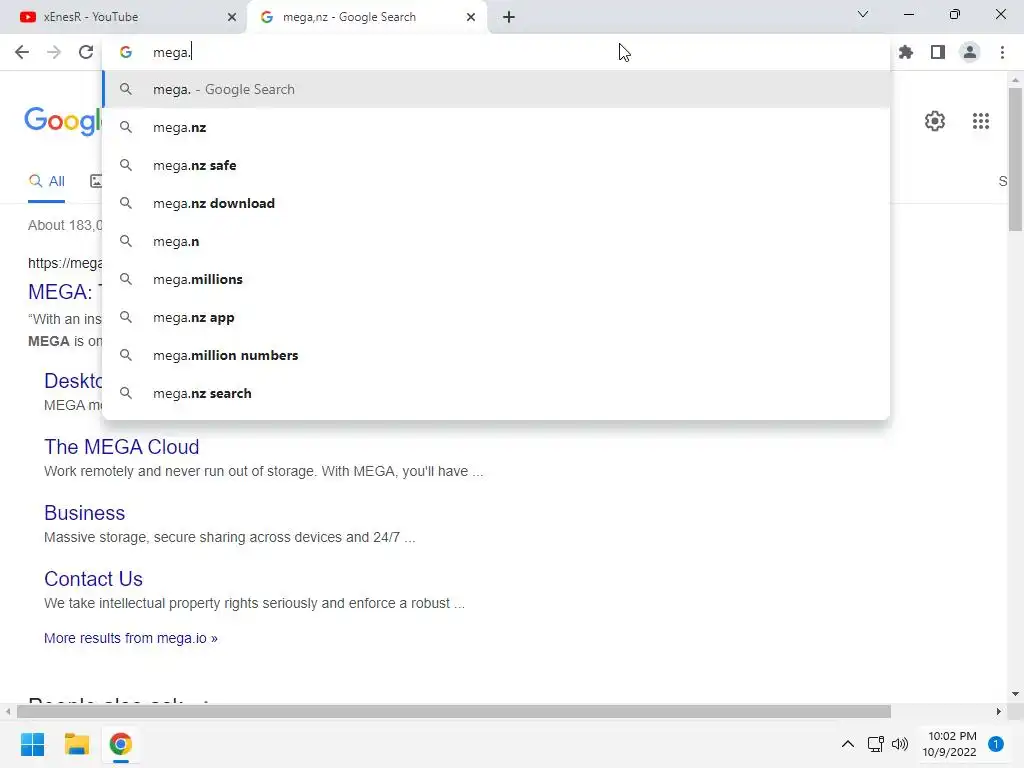Click the browser forward arrow

pyautogui.click(x=54, y=52)
